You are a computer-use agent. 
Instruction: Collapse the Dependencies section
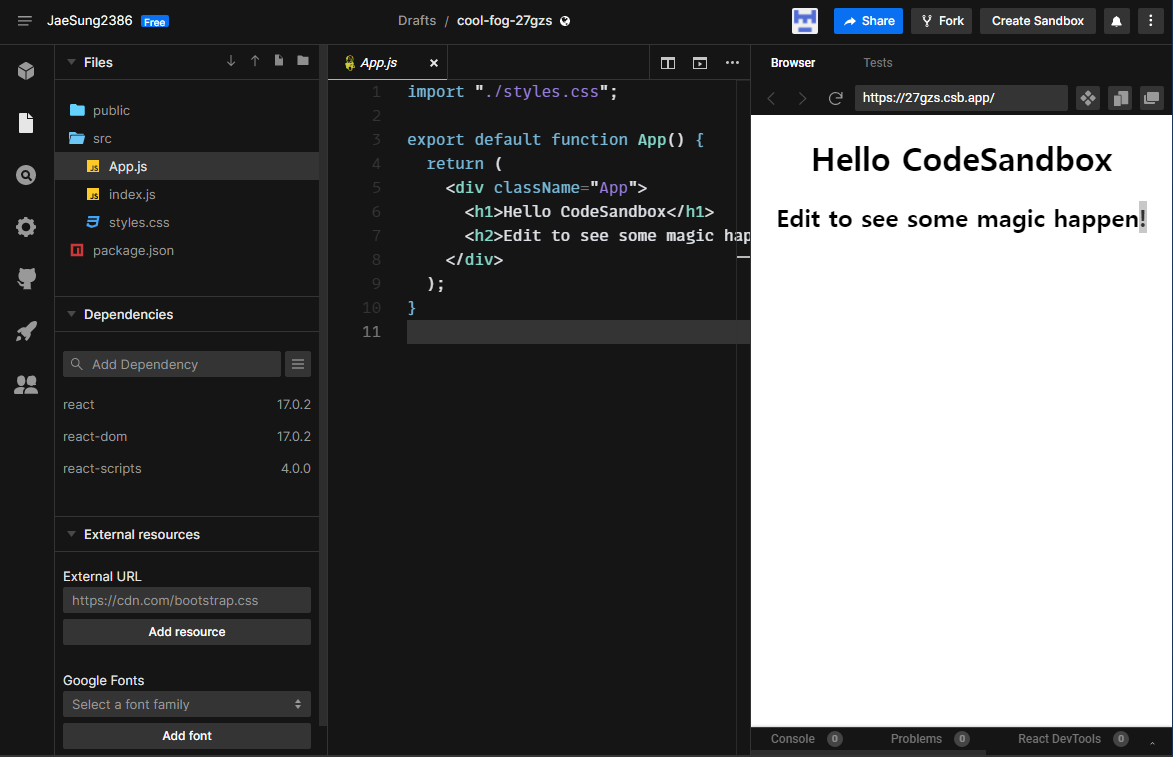tap(70, 313)
